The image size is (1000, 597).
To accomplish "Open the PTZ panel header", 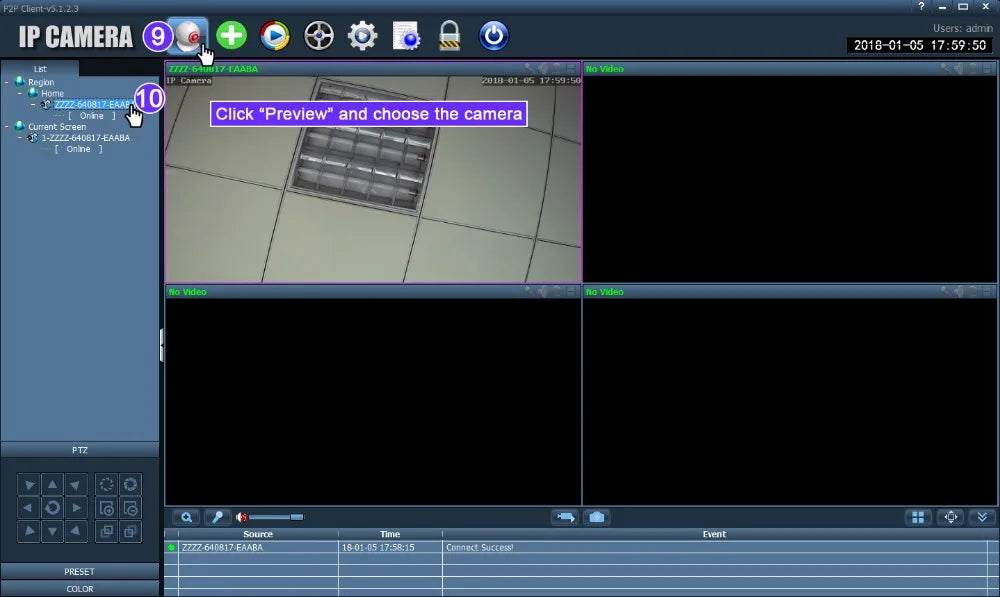I will click(80, 450).
